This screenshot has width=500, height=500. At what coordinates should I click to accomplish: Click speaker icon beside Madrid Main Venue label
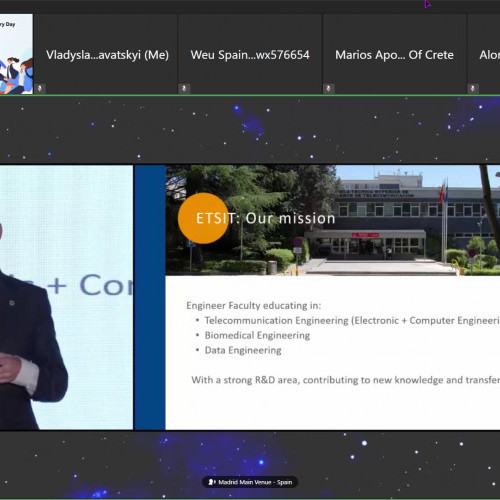[x=212, y=482]
